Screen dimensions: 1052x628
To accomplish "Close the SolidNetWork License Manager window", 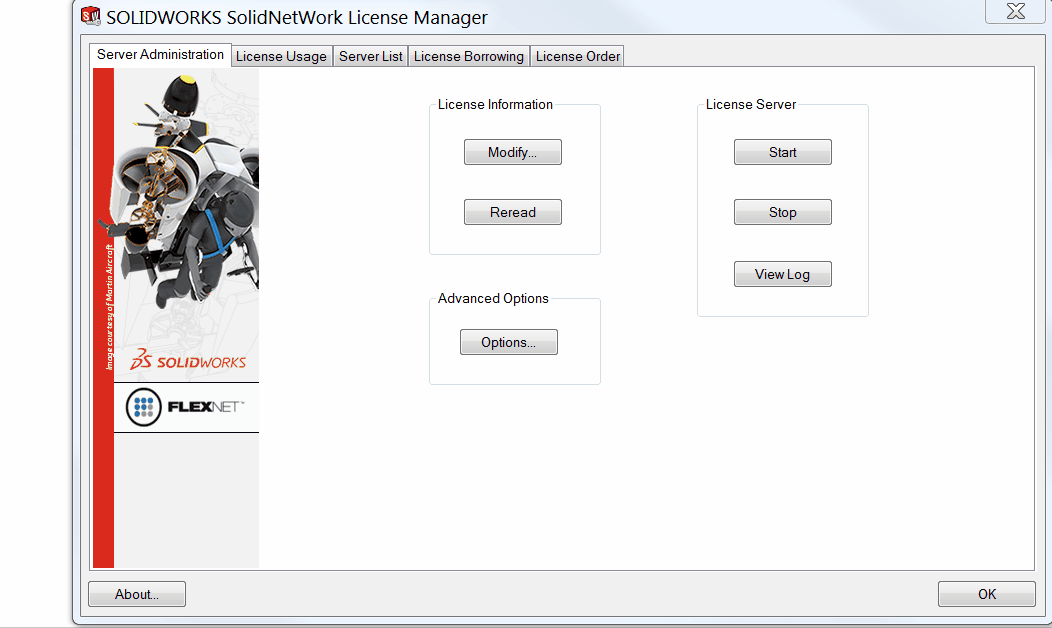I will pyautogui.click(x=1015, y=11).
